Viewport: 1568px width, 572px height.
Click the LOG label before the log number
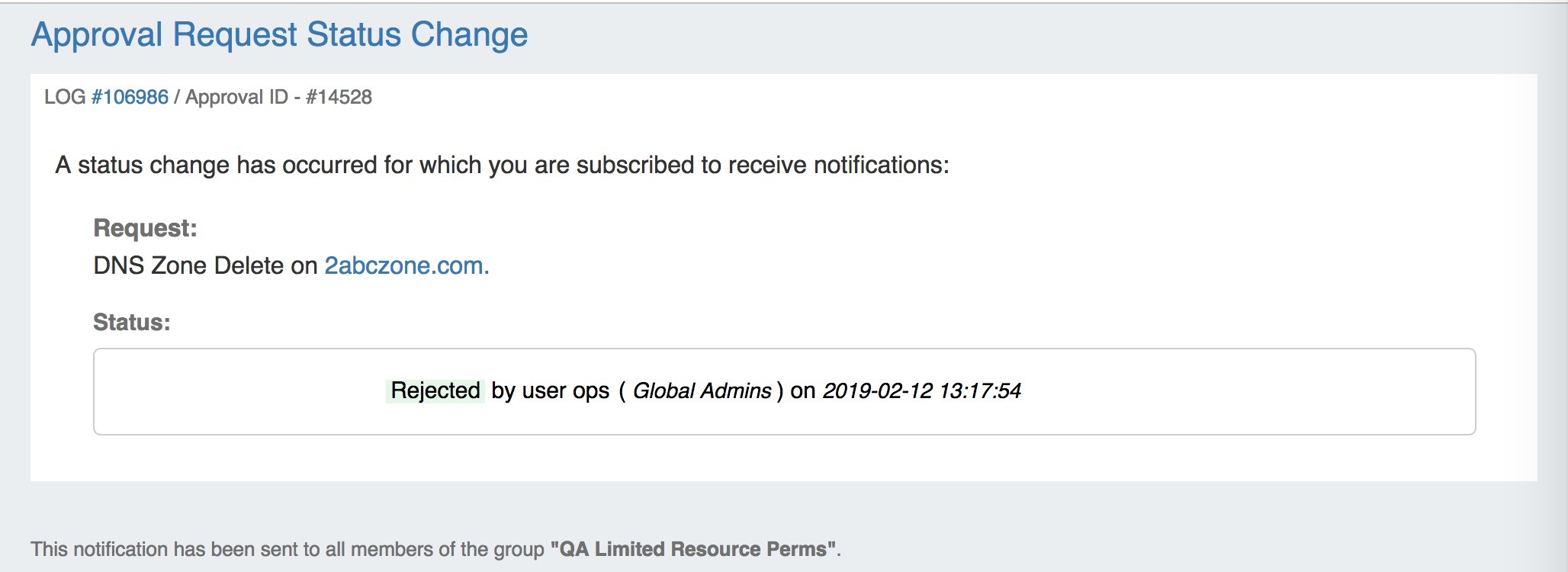pyautogui.click(x=65, y=97)
